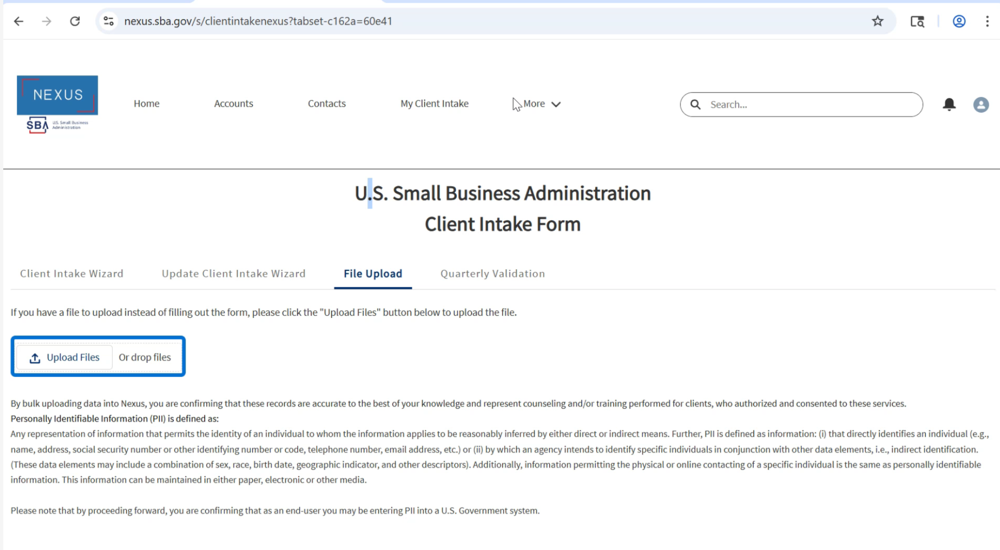Viewport: 1000px width, 550px height.
Task: Open the Update Client Intake Wizard tab
Action: click(233, 274)
